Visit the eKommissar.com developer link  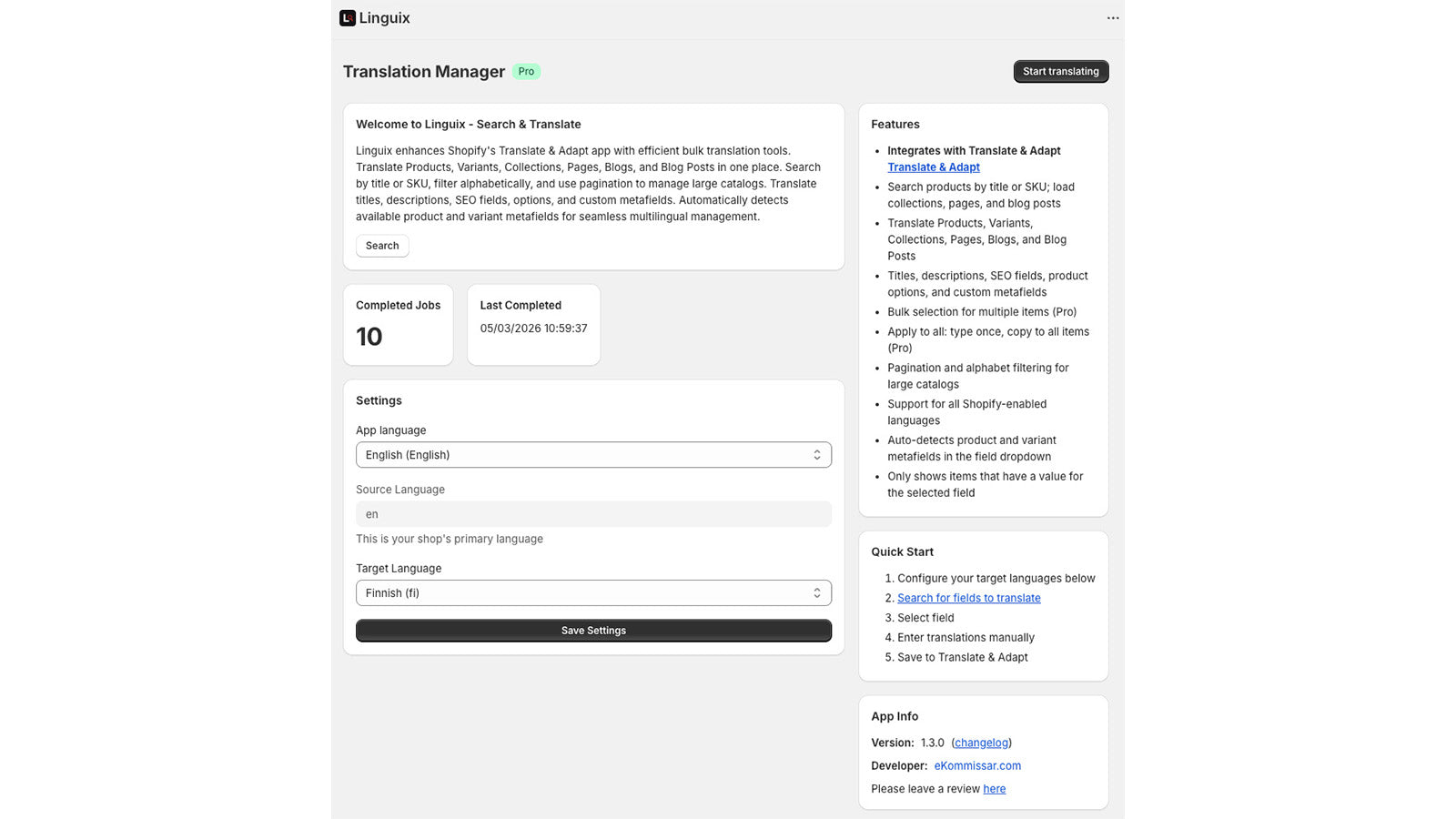pos(977,766)
